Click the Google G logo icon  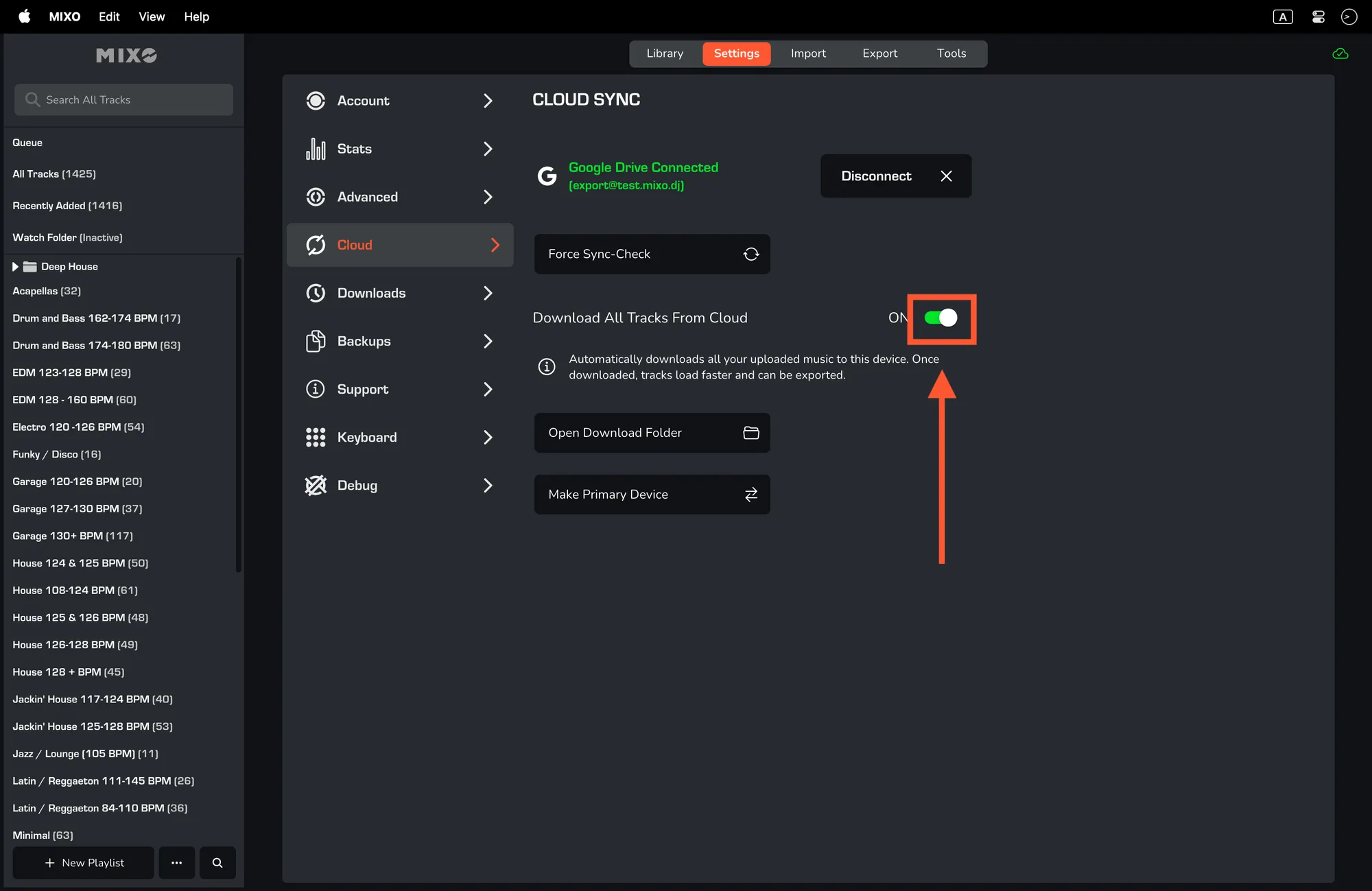click(547, 176)
